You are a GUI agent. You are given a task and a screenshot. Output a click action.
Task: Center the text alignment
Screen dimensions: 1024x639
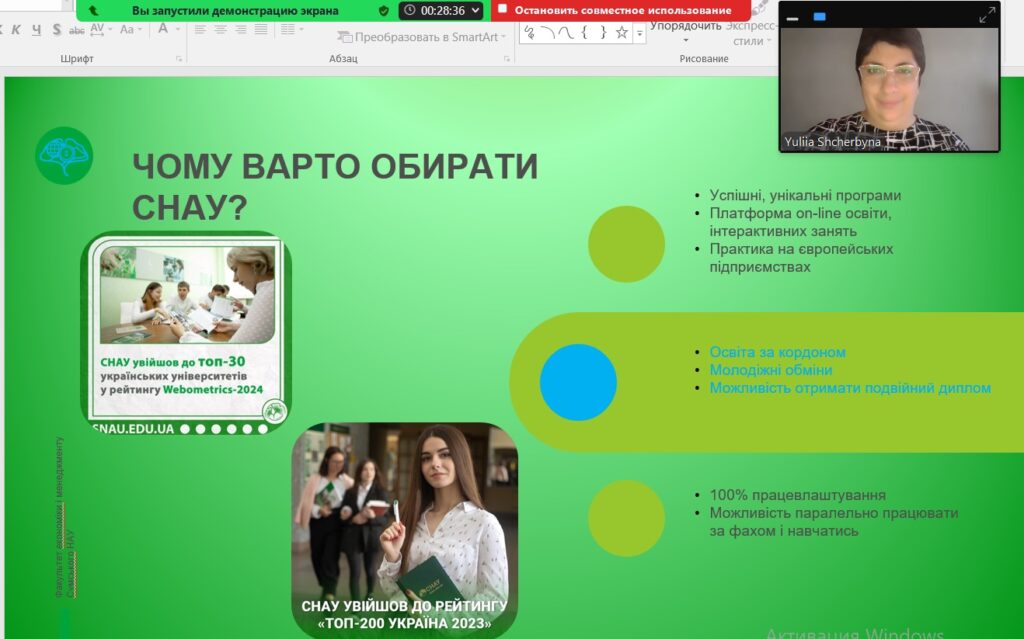220,29
